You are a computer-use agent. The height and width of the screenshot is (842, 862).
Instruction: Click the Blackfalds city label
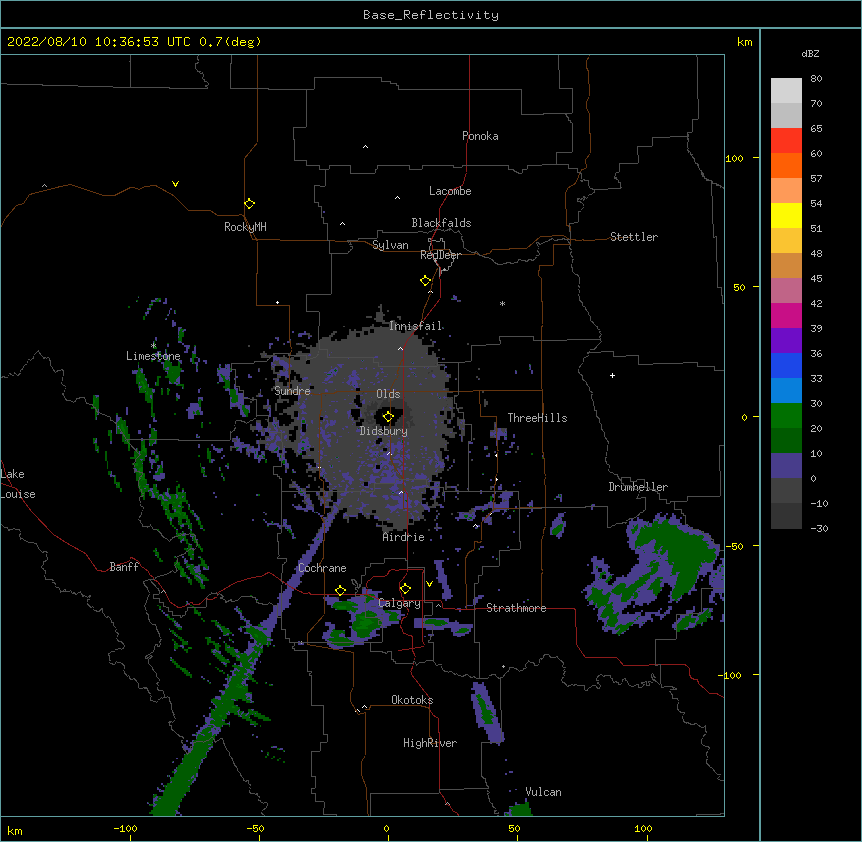click(x=441, y=223)
